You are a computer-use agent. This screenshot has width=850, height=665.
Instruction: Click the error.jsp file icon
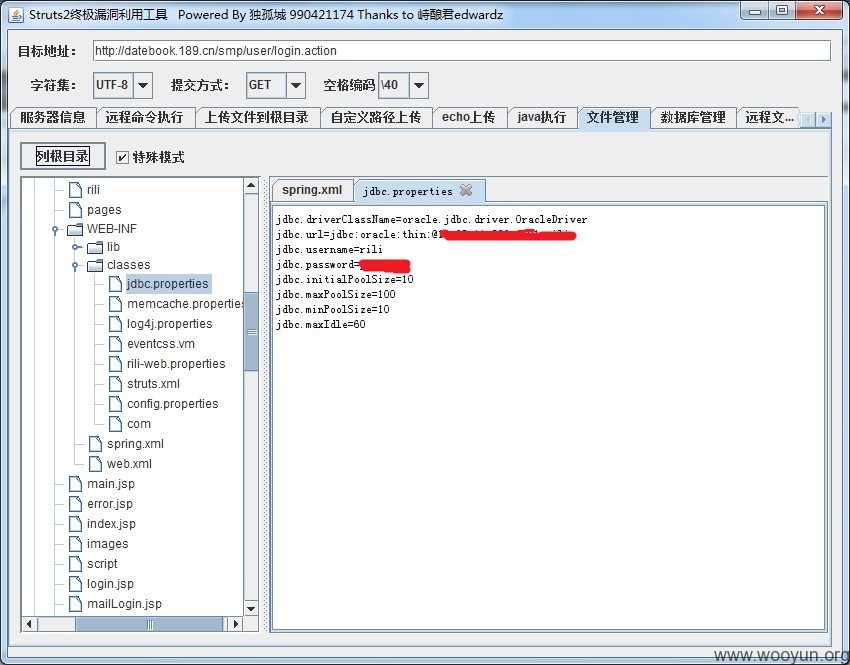(75, 504)
